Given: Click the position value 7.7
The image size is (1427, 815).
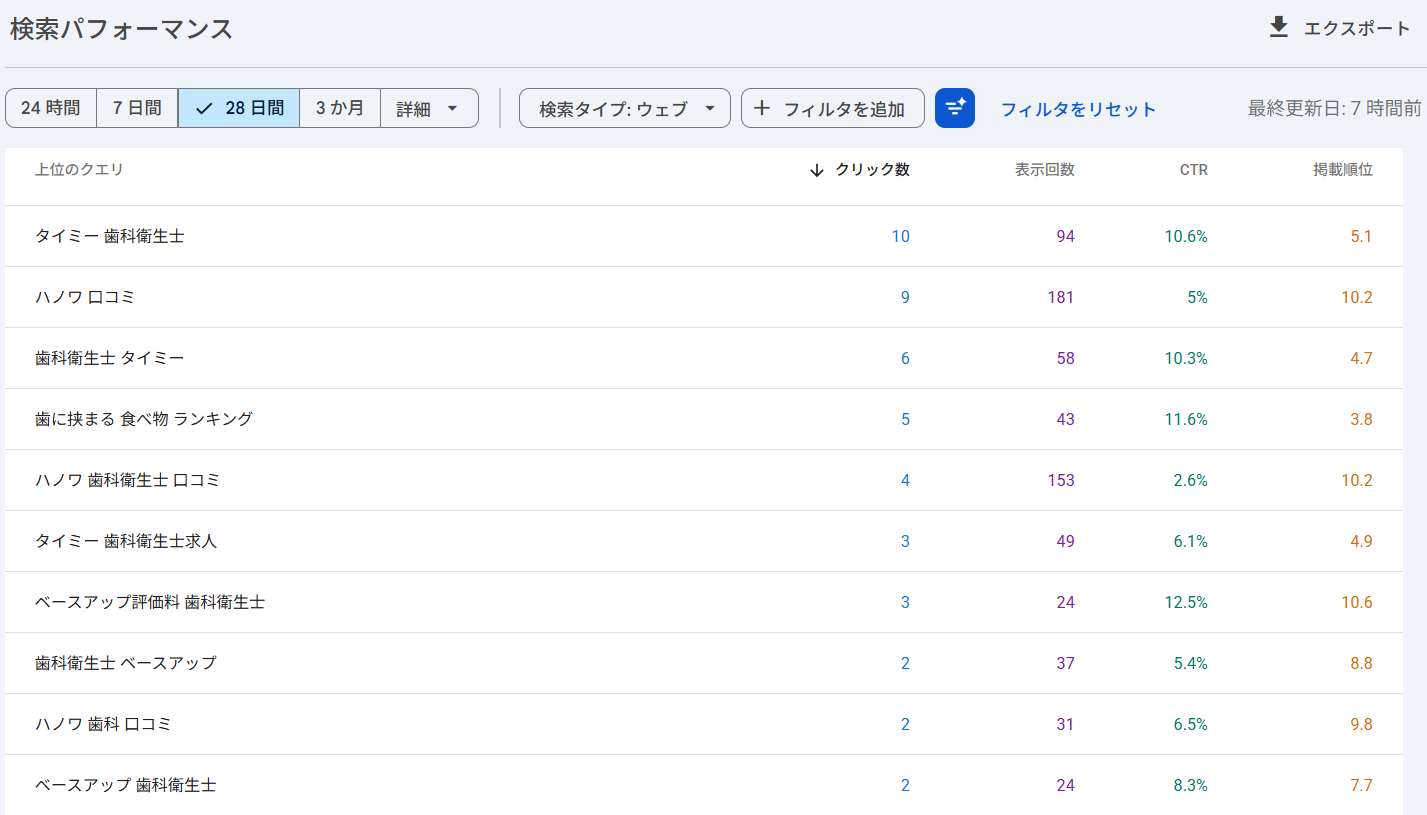Looking at the screenshot, I should 1361,785.
